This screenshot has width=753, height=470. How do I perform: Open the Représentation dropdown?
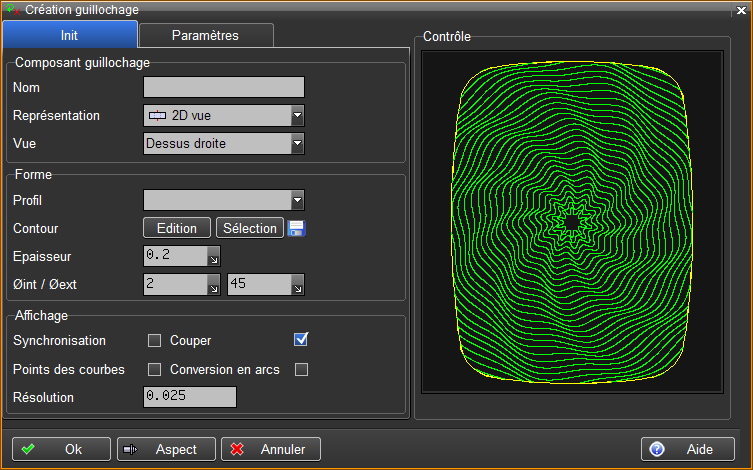tap(298, 116)
